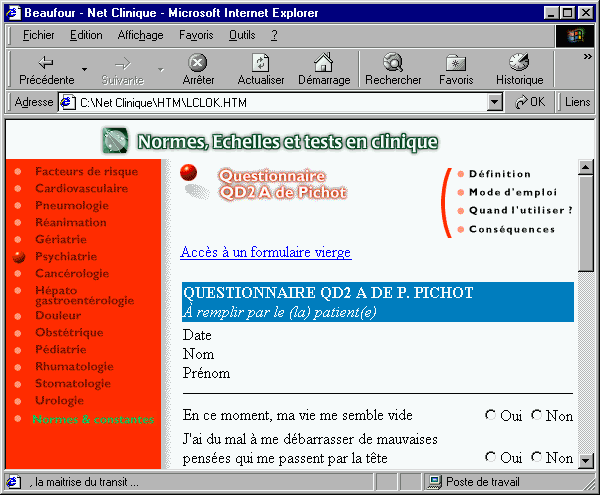This screenshot has width=600, height=495.
Task: Open the Favoris toolbar folder icon
Action: coord(456,69)
